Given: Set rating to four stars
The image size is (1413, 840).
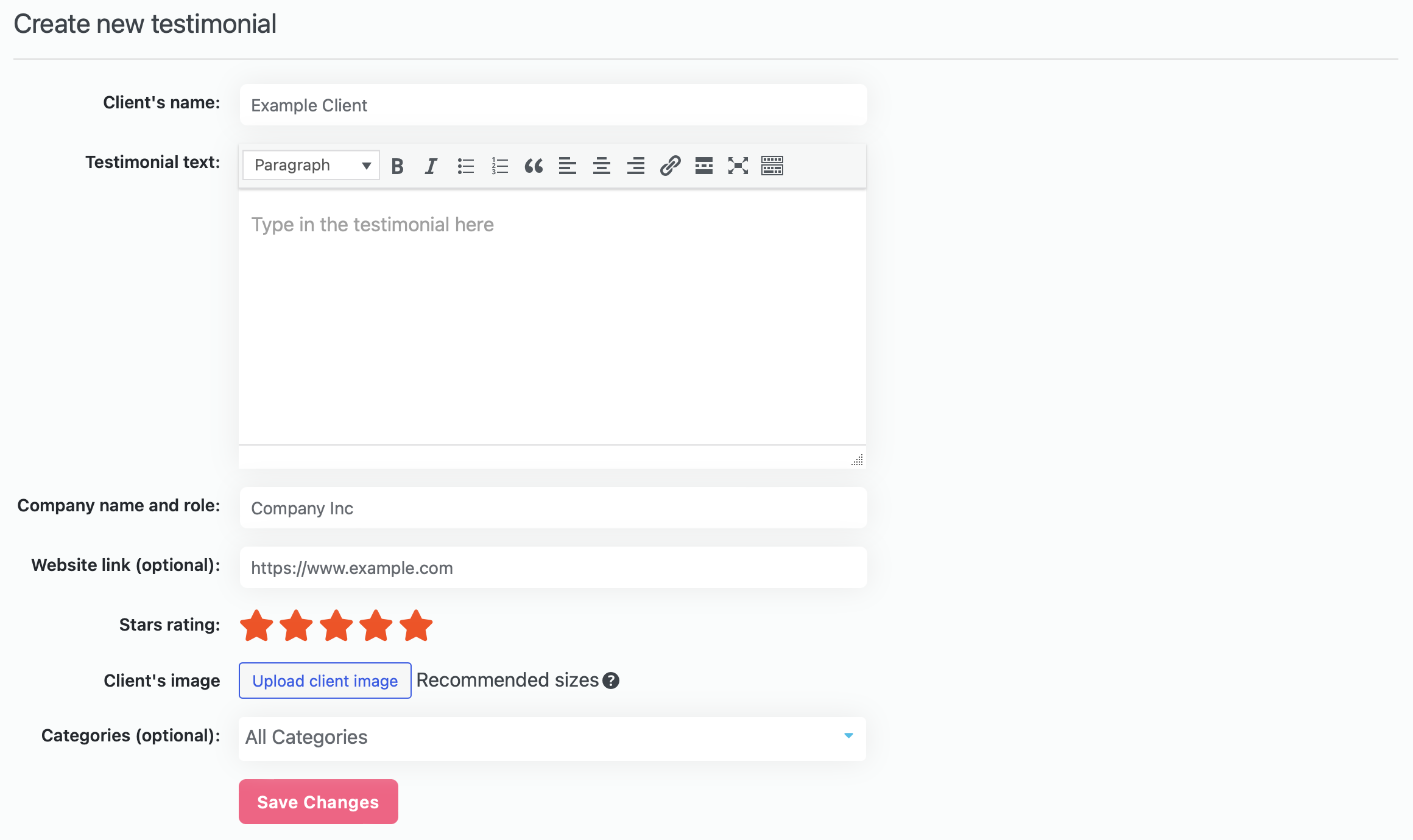Looking at the screenshot, I should click(376, 626).
